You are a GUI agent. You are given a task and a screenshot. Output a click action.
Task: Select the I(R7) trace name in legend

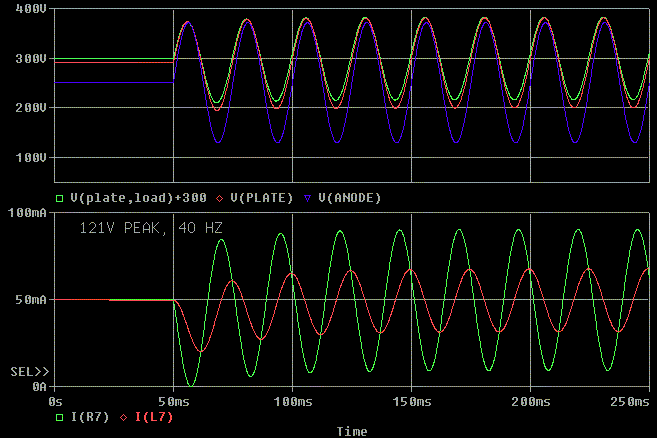tap(90, 417)
